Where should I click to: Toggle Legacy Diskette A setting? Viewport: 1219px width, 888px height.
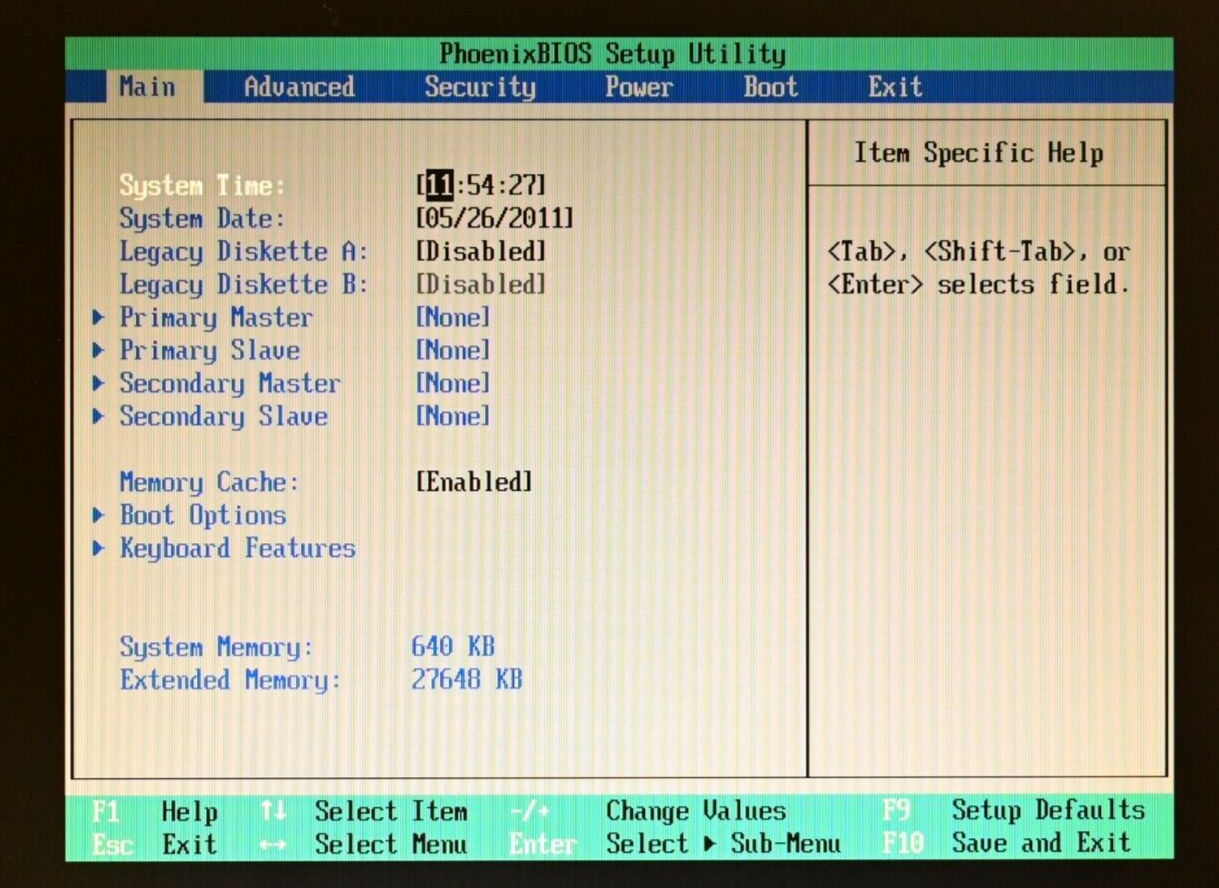[479, 252]
